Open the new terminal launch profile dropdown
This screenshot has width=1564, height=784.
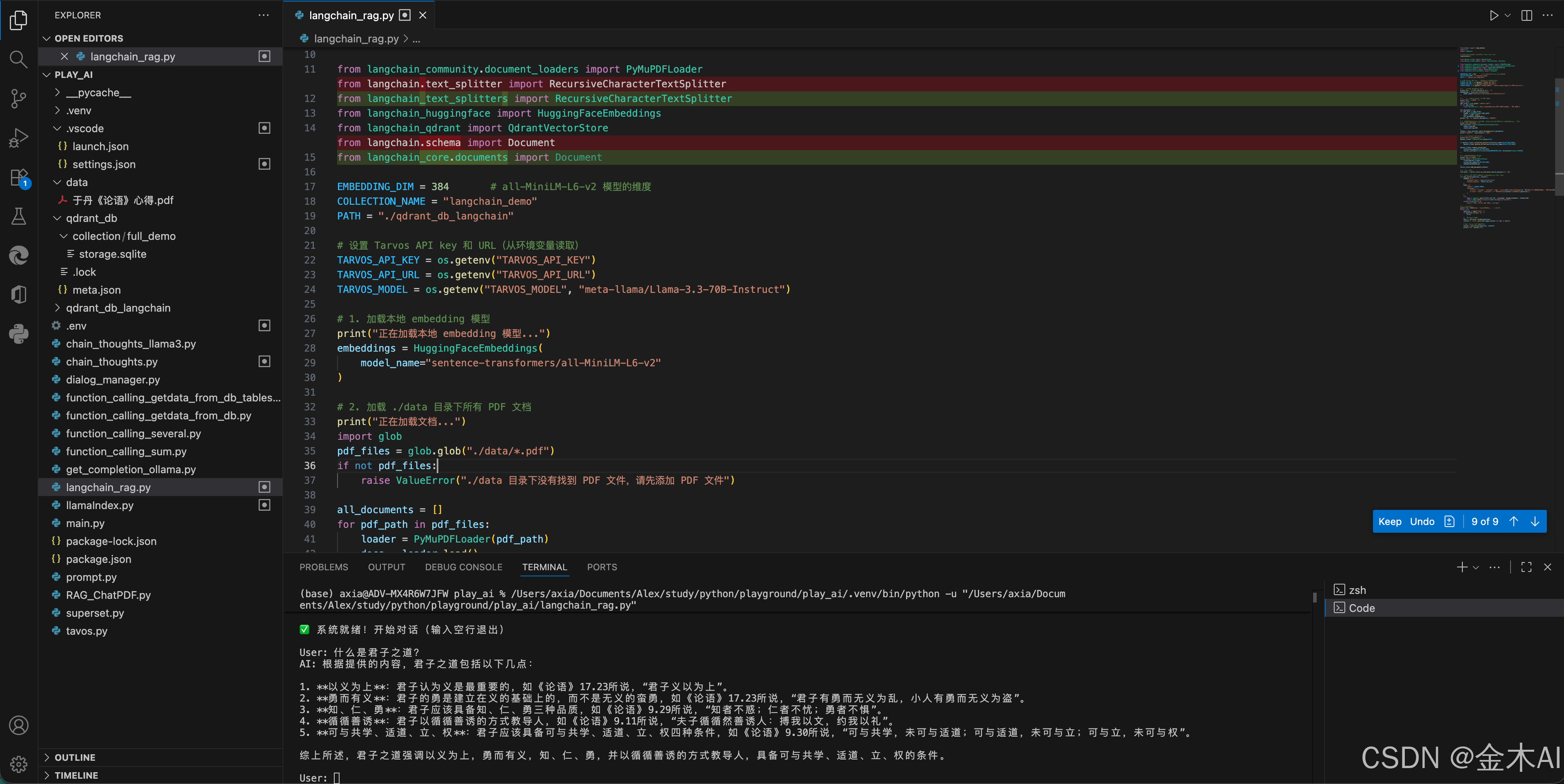tap(1476, 567)
